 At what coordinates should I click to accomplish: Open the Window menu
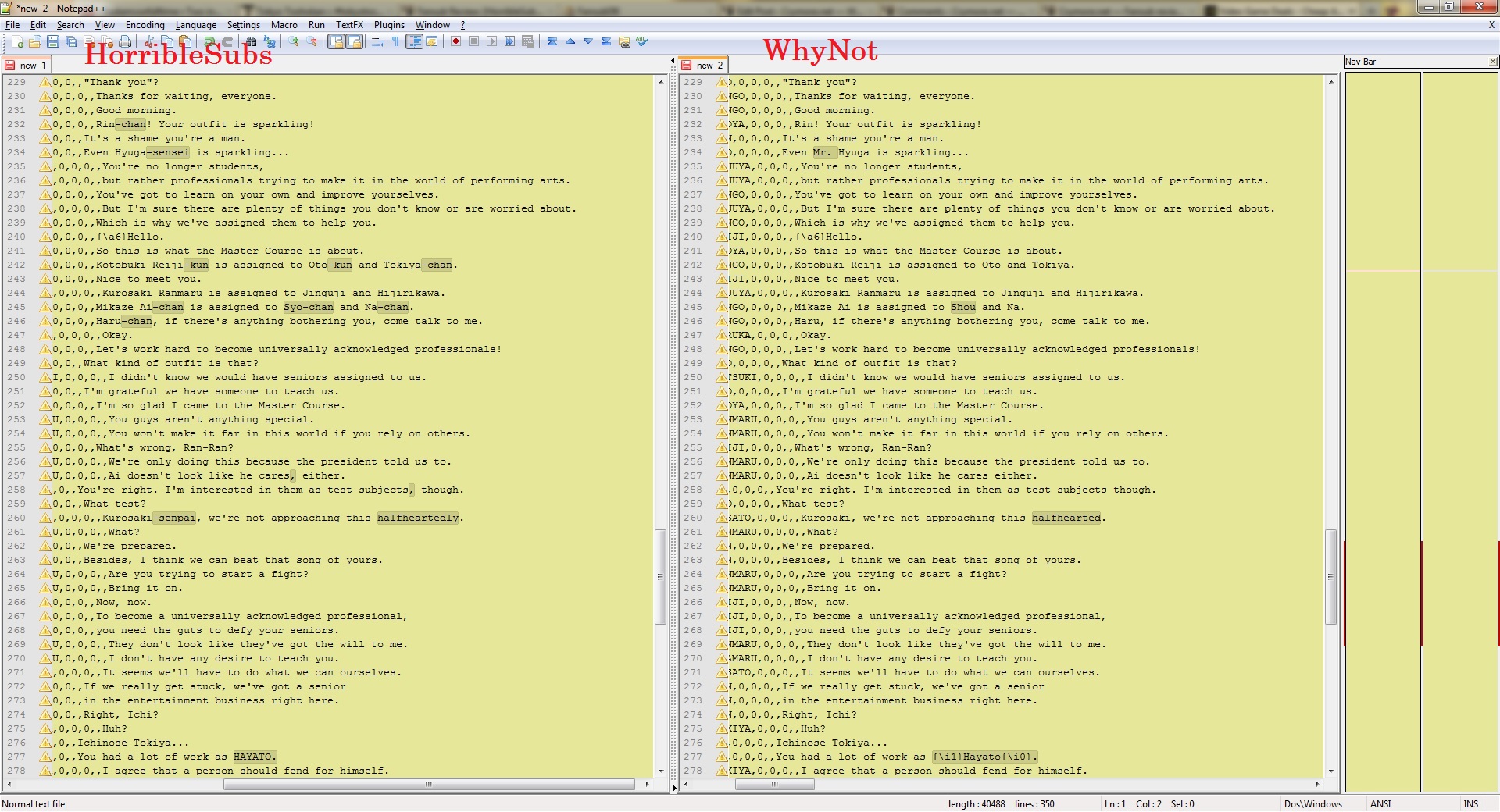433,25
